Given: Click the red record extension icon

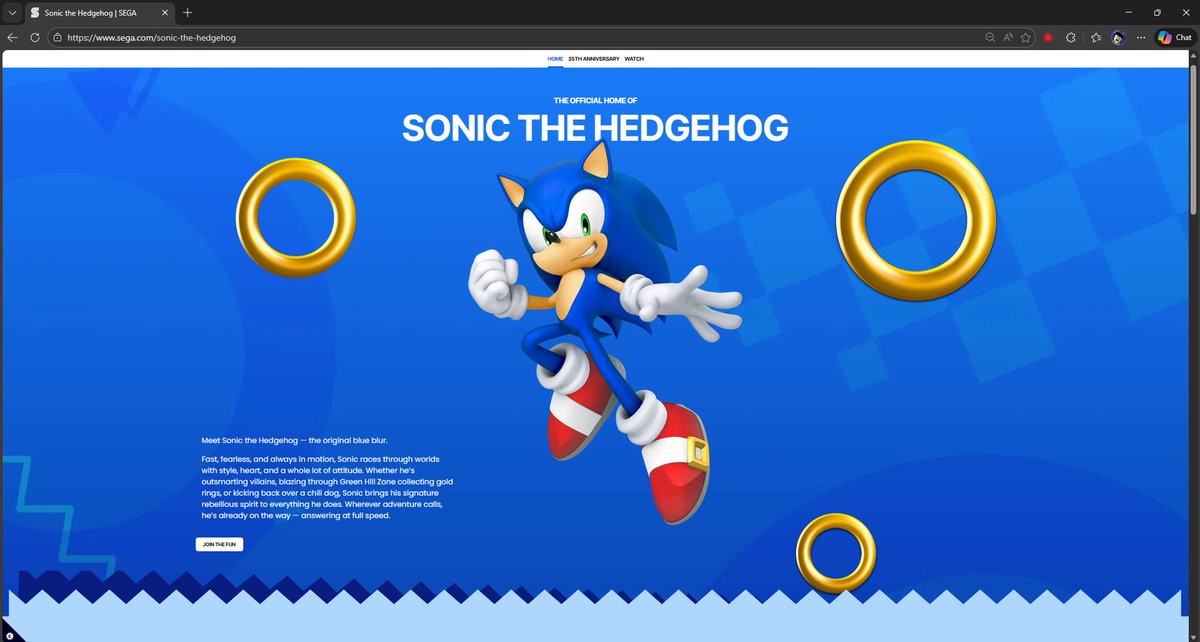Looking at the screenshot, I should point(1048,37).
